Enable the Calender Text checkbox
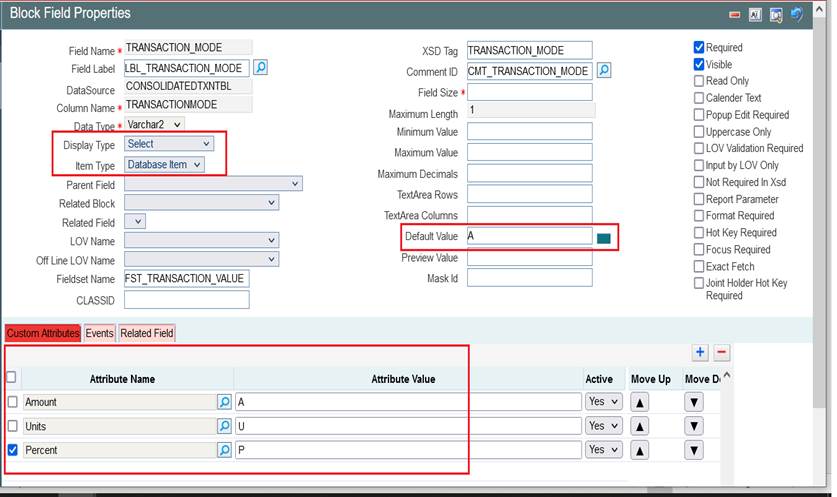 tap(699, 98)
